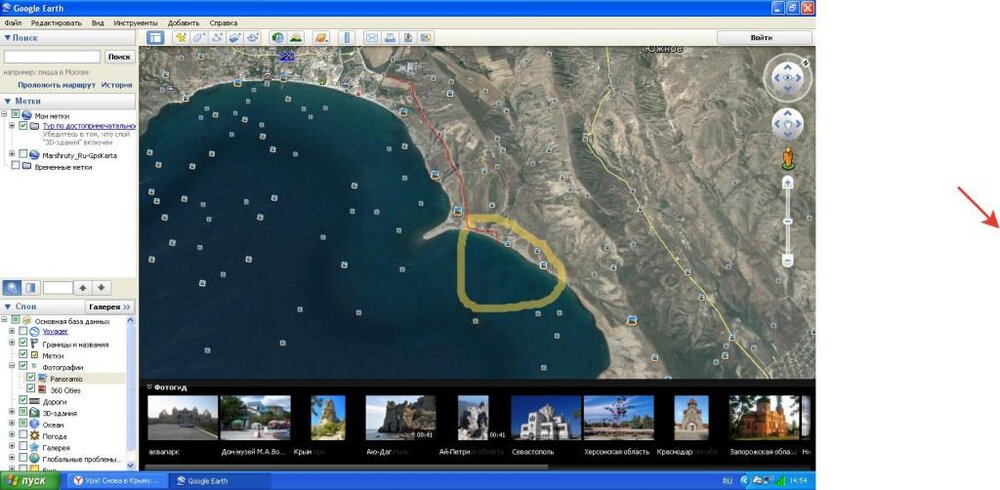
Task: Expand the Marshruty_Ru-GpsKarta node
Action: pyautogui.click(x=12, y=154)
